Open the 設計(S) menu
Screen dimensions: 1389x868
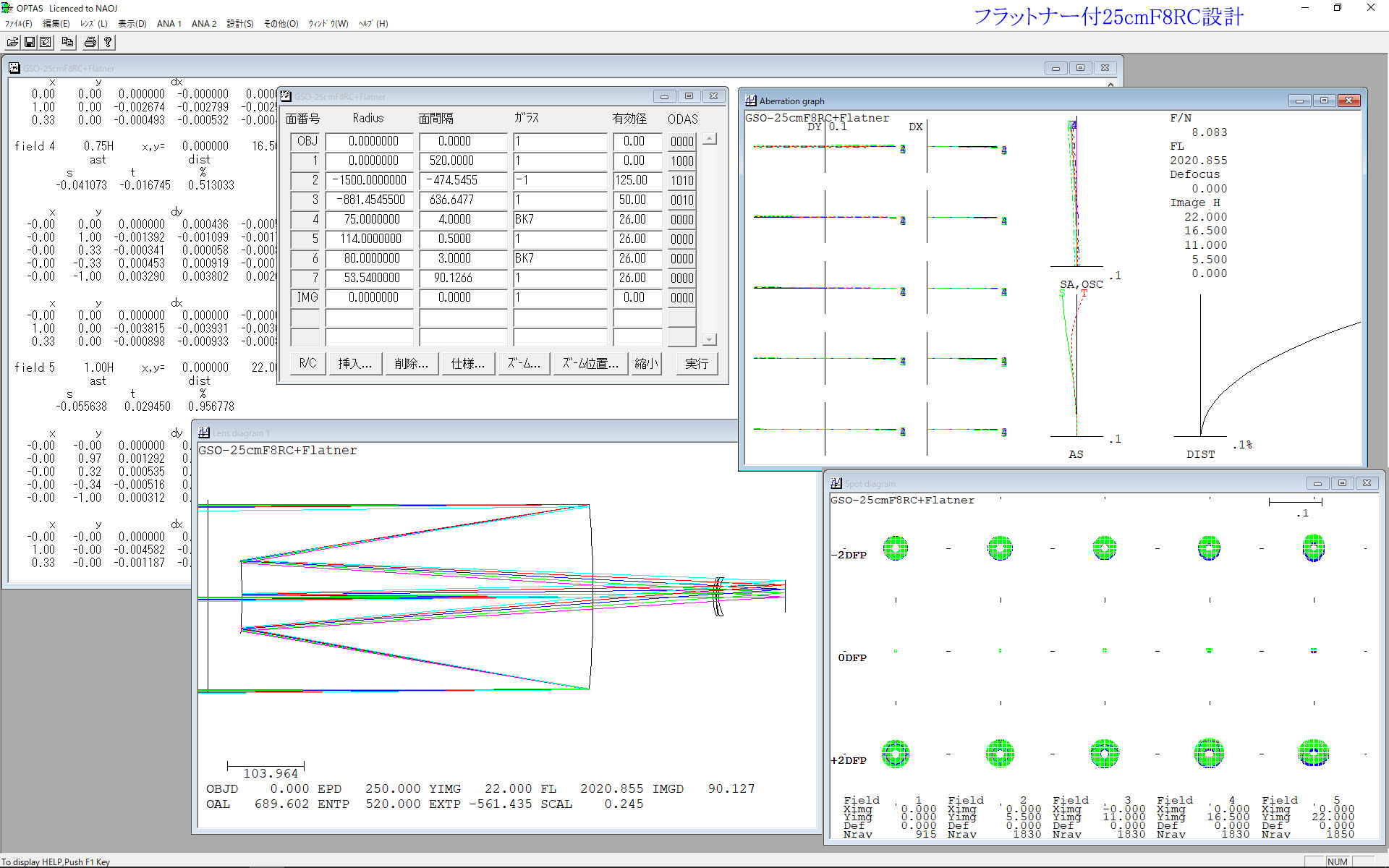coord(239,24)
